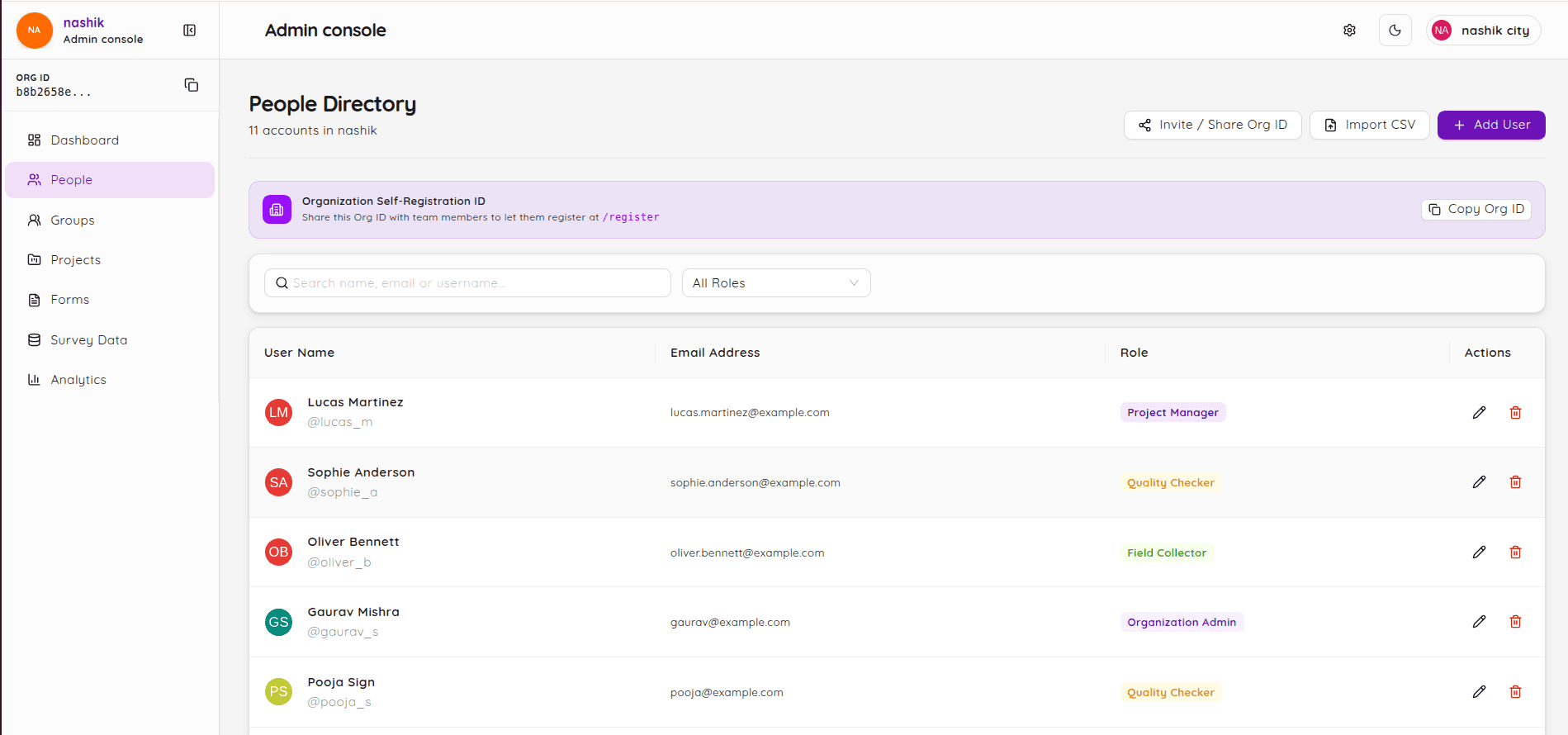1568x735 pixels.
Task: Open Groups in sidebar
Action: coord(110,220)
